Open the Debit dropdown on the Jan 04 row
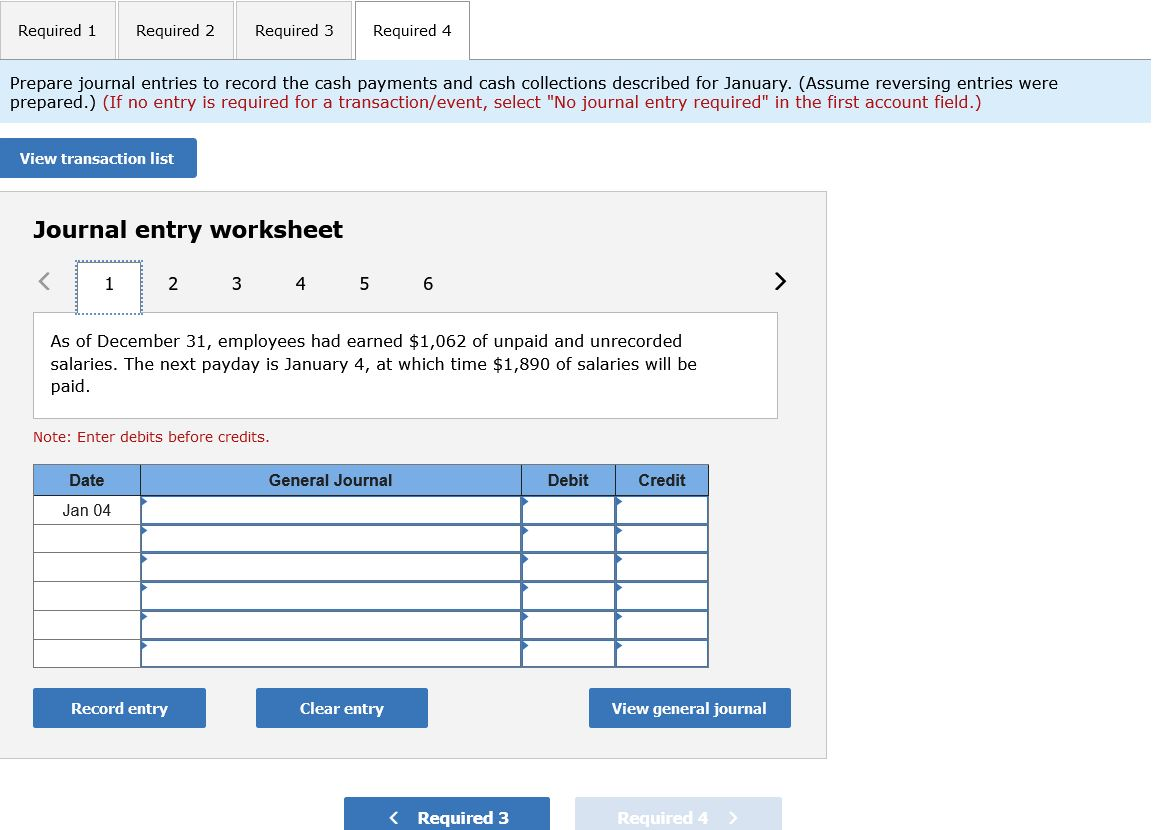The width and height of the screenshot is (1153, 830). pos(567,509)
